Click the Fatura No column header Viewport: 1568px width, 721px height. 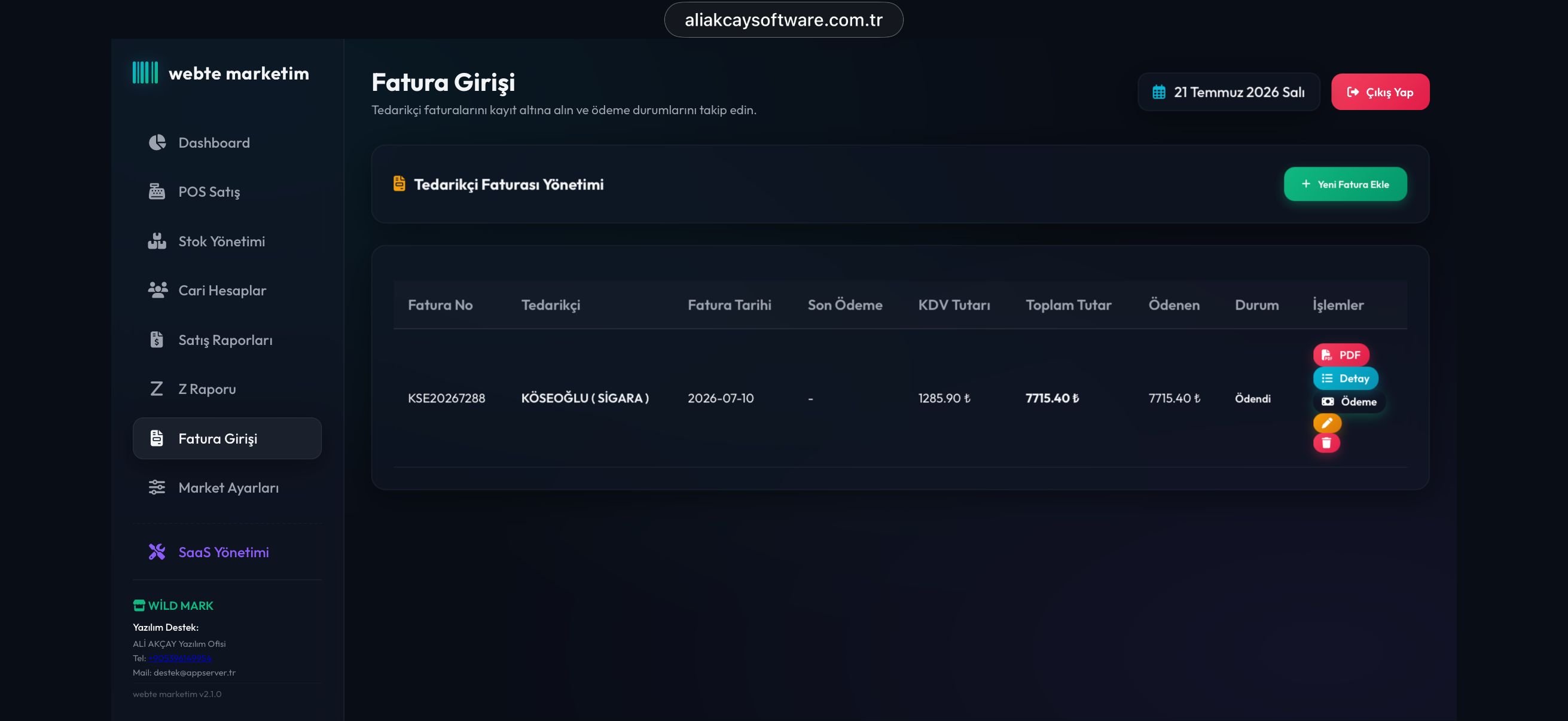(x=440, y=305)
